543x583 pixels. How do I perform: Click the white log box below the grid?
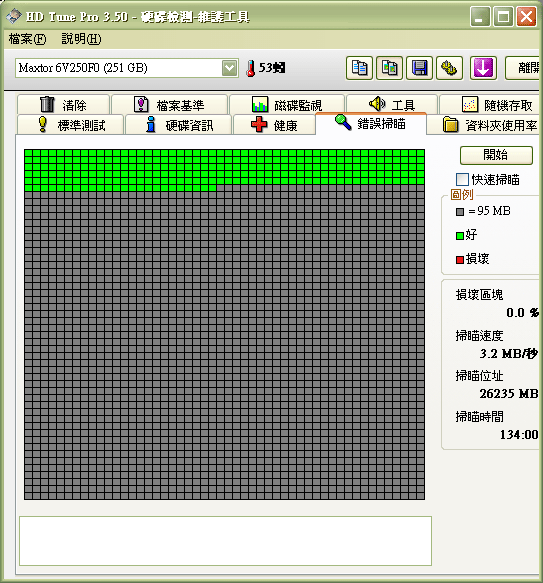pyautogui.click(x=225, y=541)
